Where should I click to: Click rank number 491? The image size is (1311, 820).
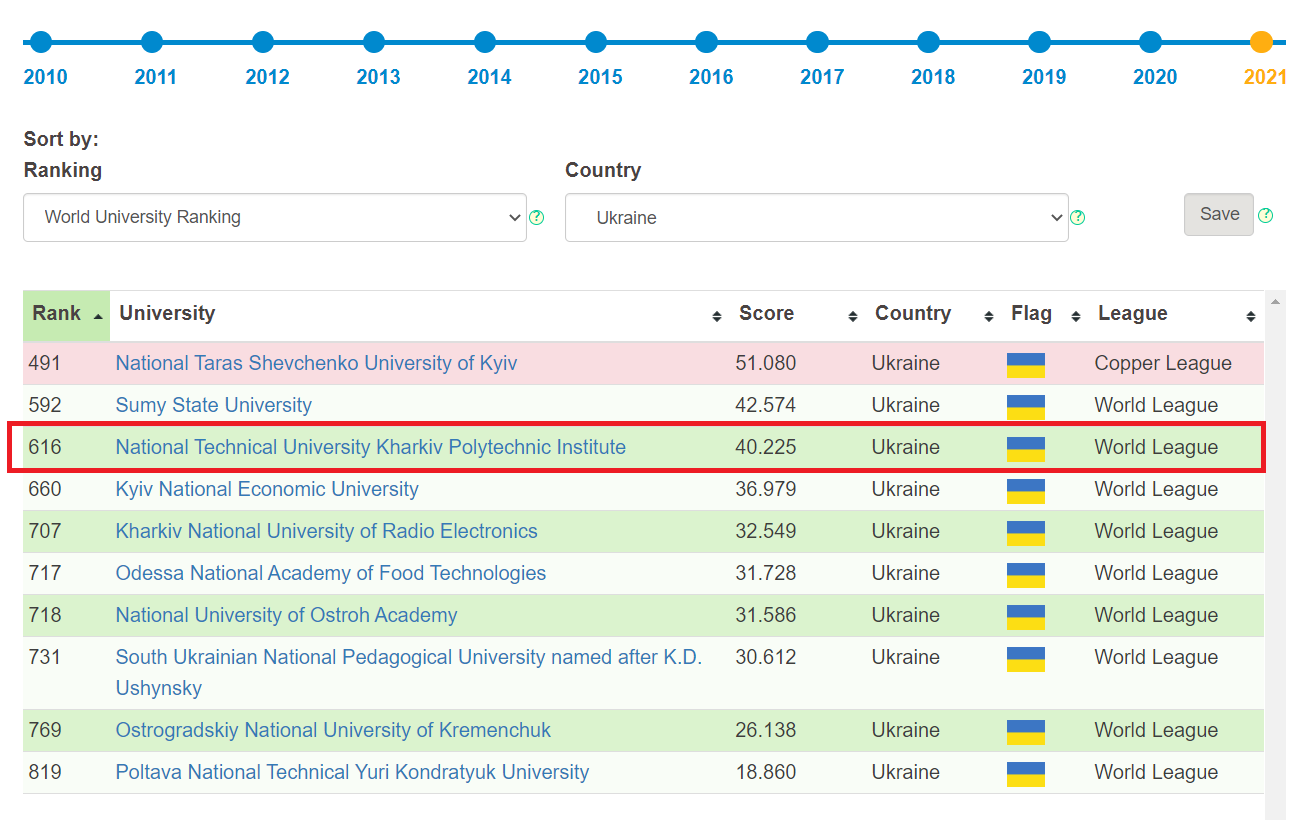point(45,363)
